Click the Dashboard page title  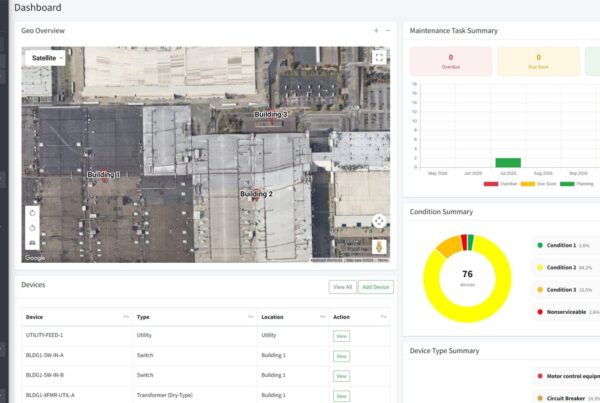38,7
